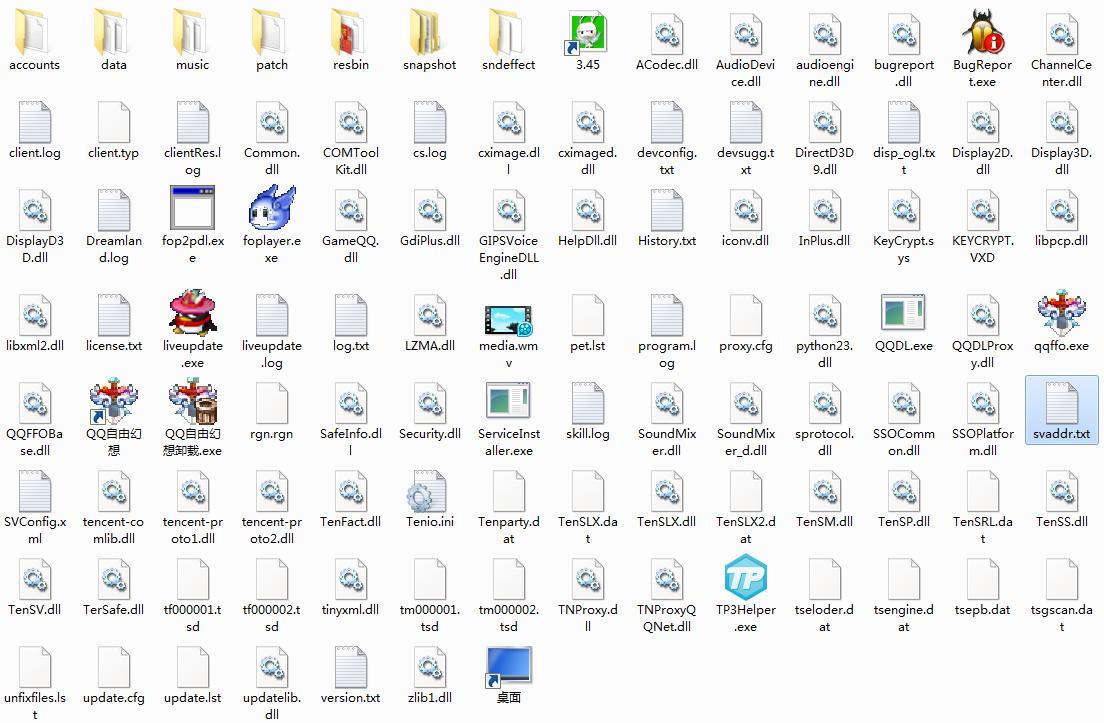Select the QQ自由幻想卸载.exe uninstaller icon
This screenshot has width=1104, height=723.
click(x=192, y=402)
